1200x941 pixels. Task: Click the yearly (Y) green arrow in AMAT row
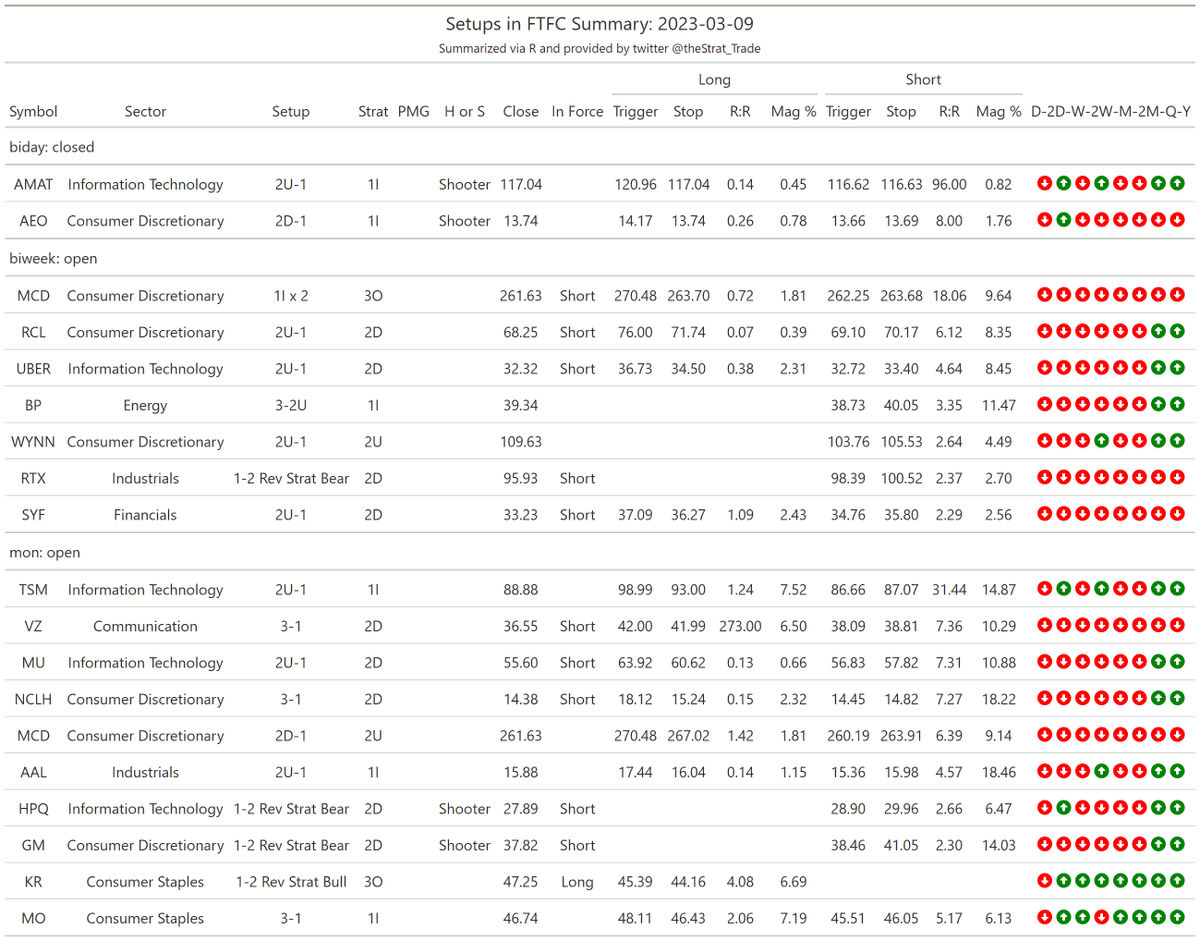pos(1177,183)
